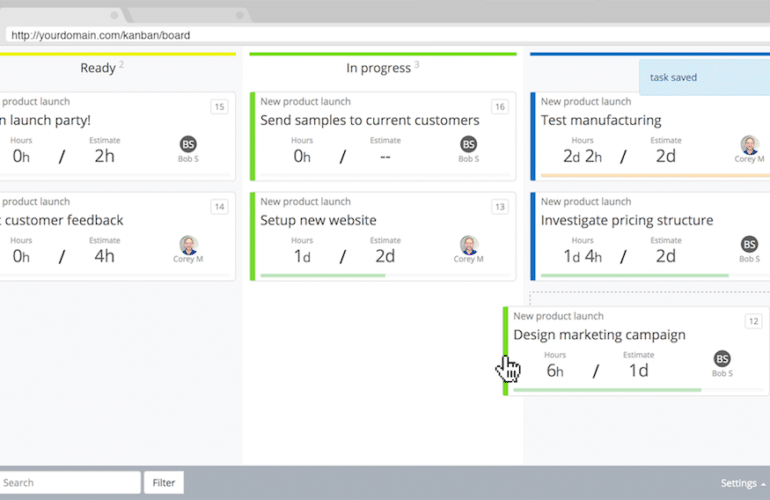Click Corey M avatar on customer feedback card
The width and height of the screenshot is (770, 500).
pos(188,245)
